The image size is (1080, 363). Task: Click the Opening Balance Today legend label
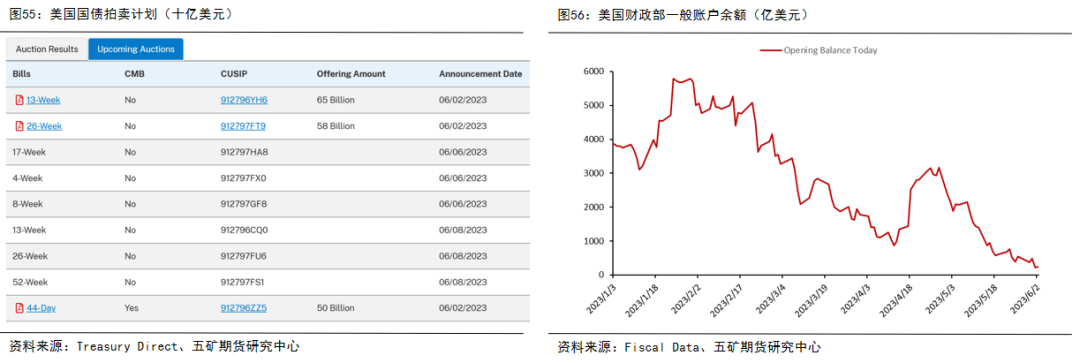(x=831, y=50)
